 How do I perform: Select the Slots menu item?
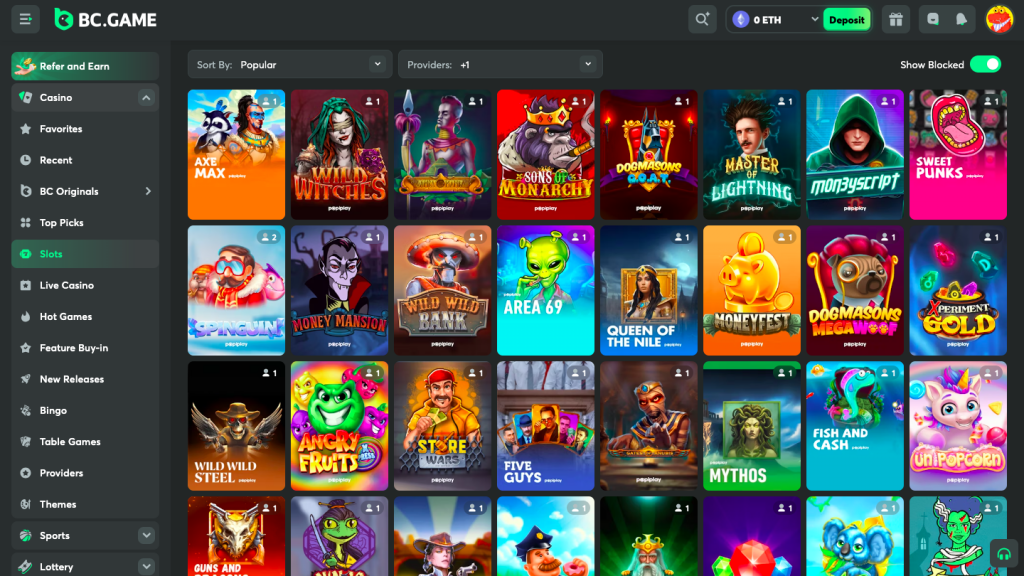click(85, 254)
